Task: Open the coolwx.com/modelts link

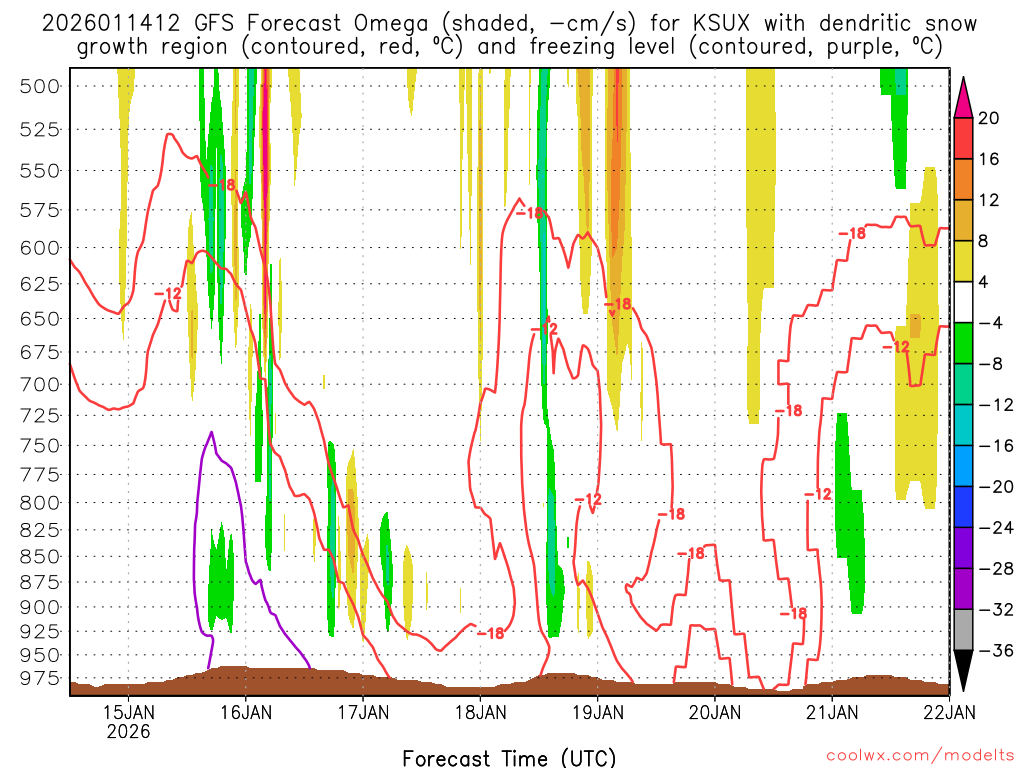Action: point(920,756)
